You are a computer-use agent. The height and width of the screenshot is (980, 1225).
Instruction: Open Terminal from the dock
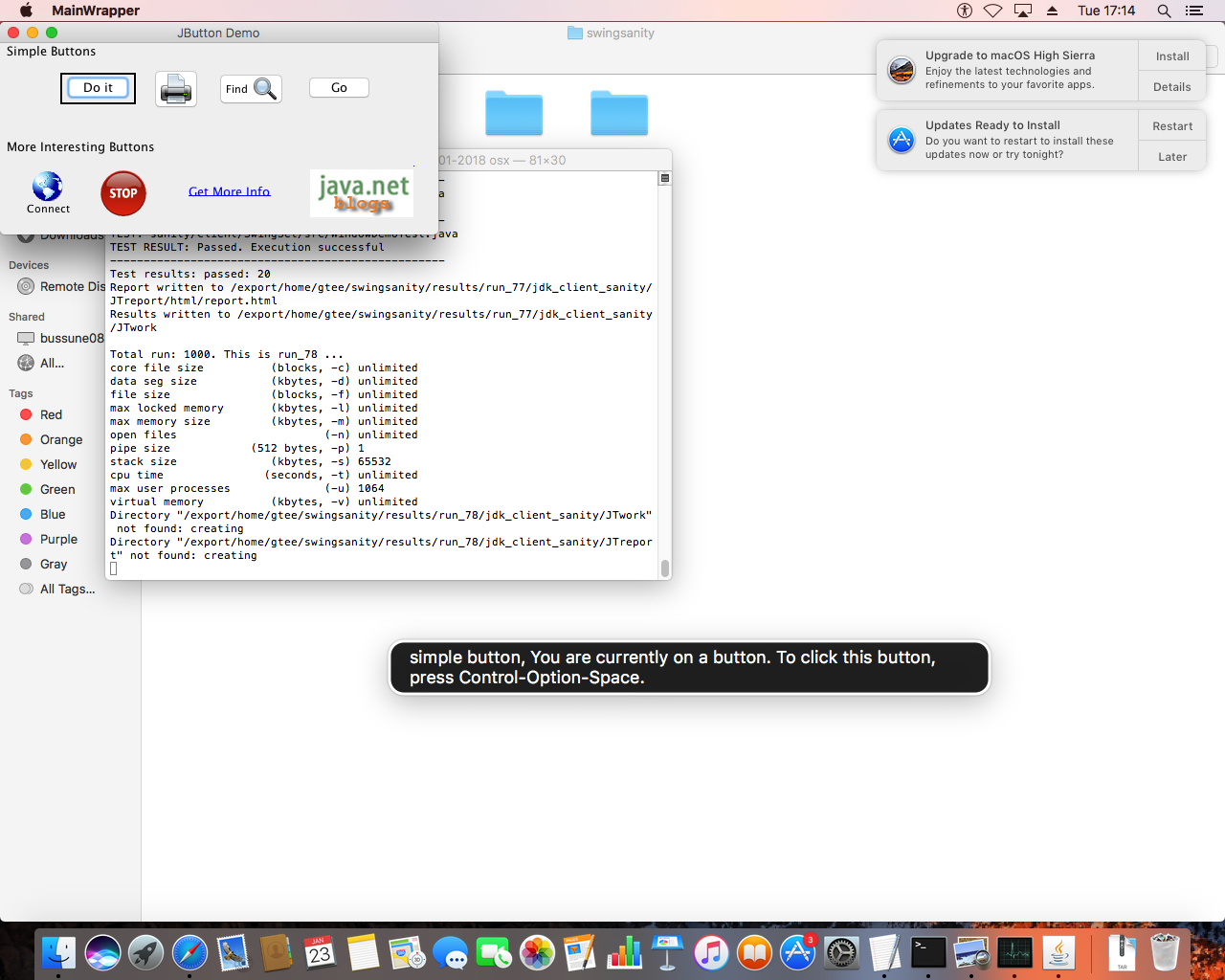click(x=927, y=953)
